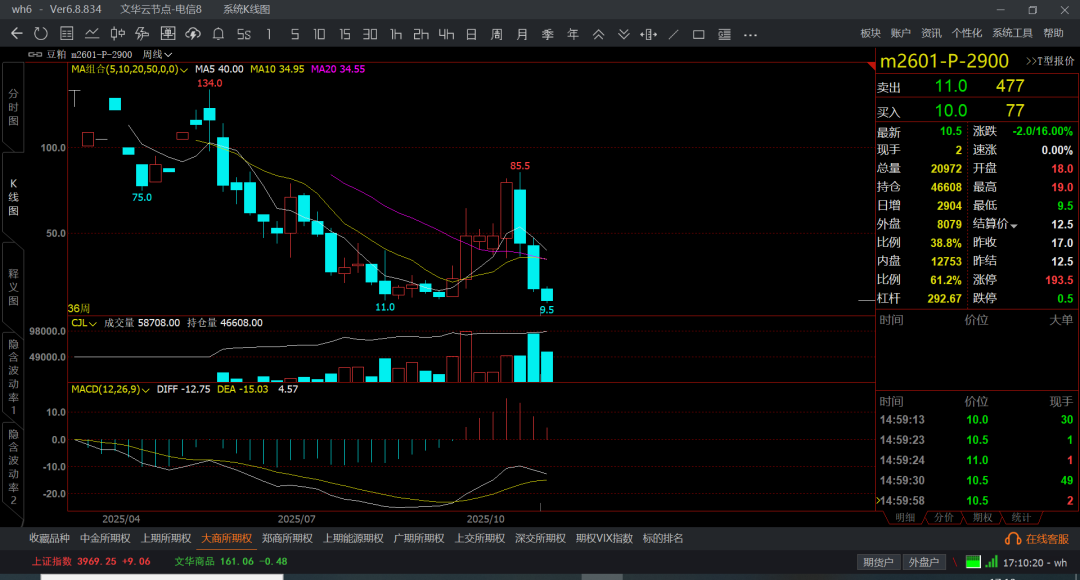Click the 期货户 account button
Viewport: 1080px width, 580px height.
879,562
